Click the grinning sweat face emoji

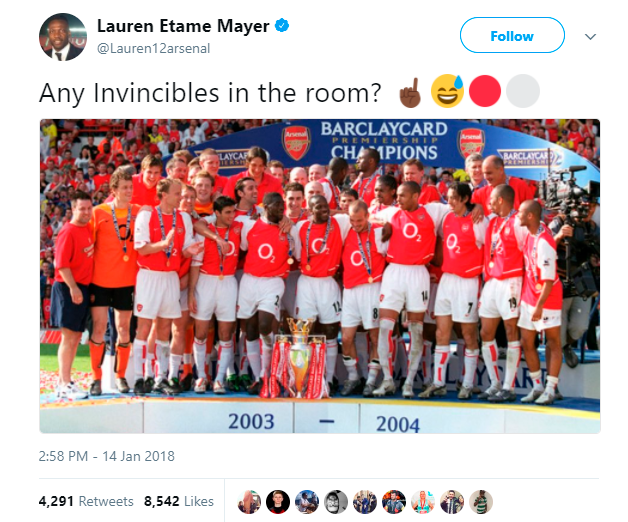click(447, 91)
